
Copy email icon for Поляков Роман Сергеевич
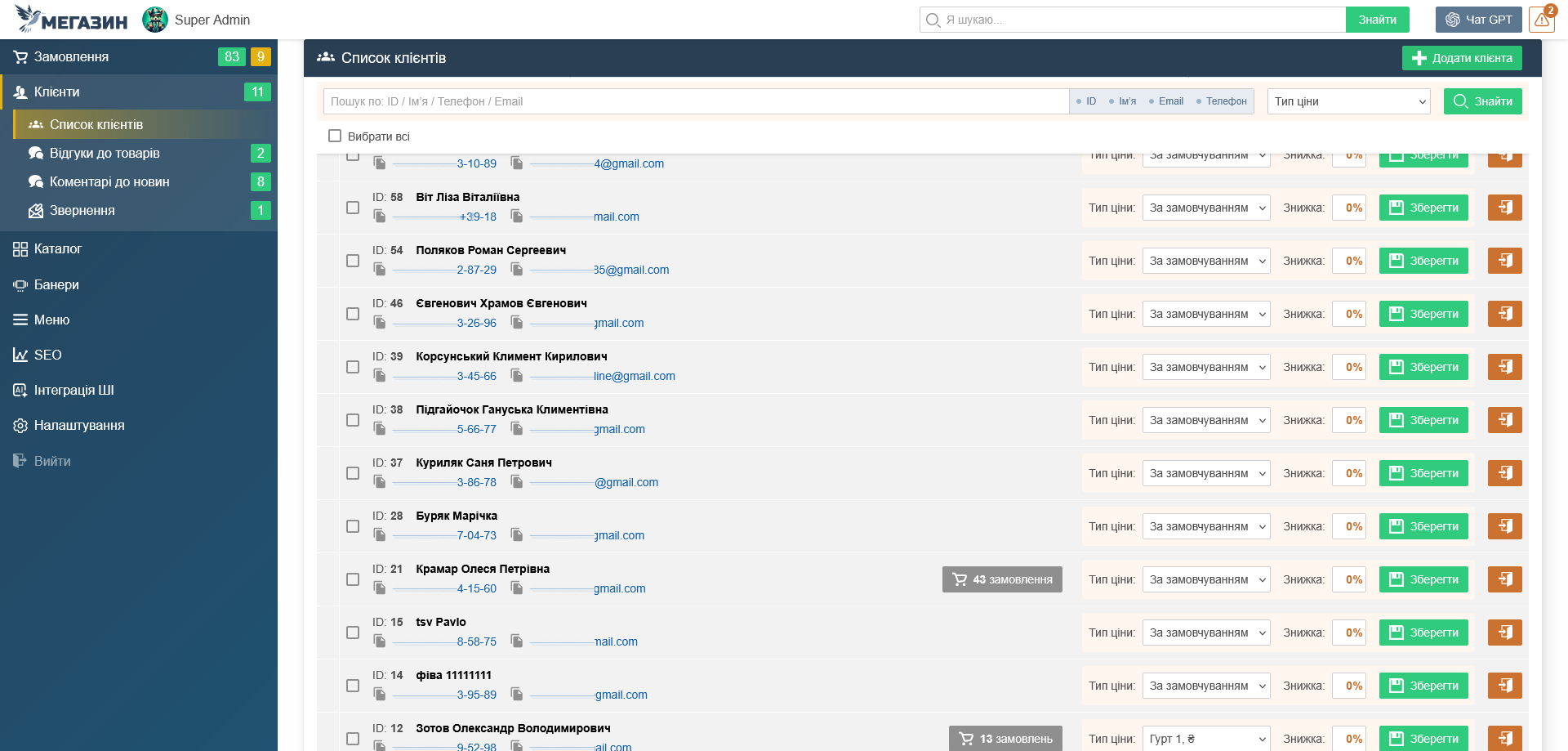click(x=517, y=269)
